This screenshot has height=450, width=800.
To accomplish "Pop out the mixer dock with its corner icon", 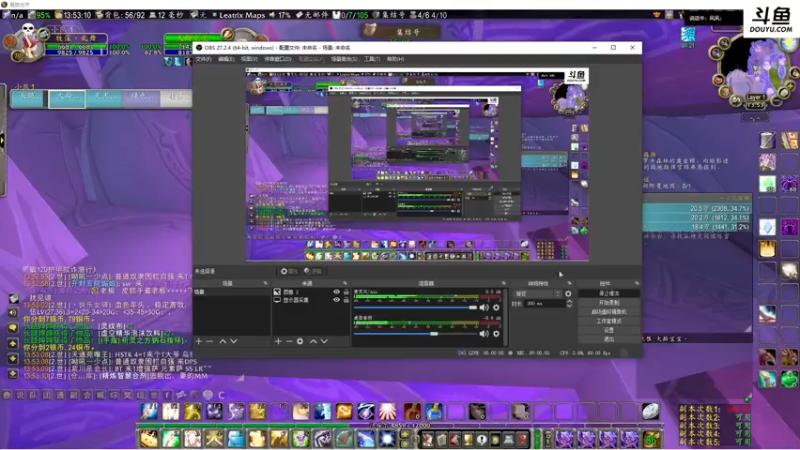I will tap(504, 283).
